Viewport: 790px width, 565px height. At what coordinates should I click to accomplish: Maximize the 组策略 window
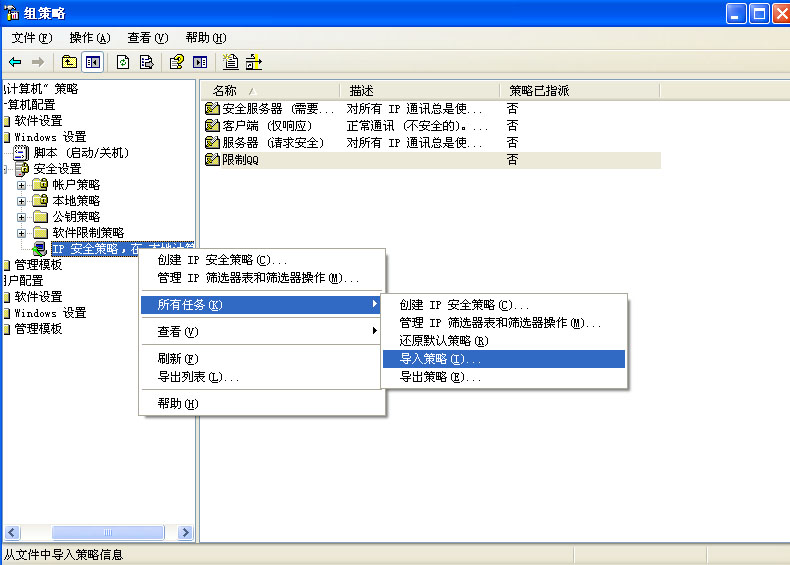[x=759, y=13]
